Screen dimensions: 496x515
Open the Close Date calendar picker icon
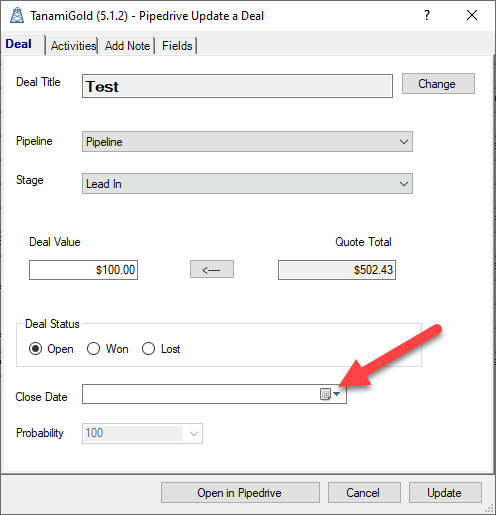click(x=330, y=394)
